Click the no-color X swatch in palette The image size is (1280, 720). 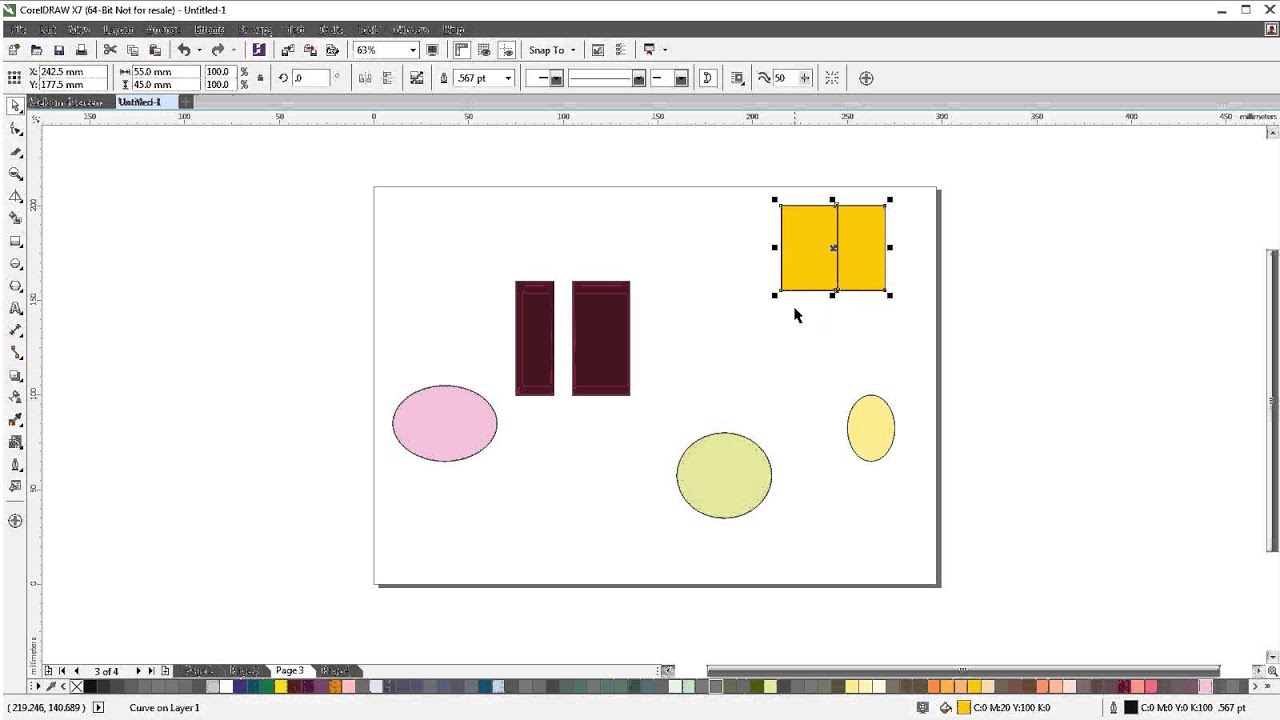77,687
